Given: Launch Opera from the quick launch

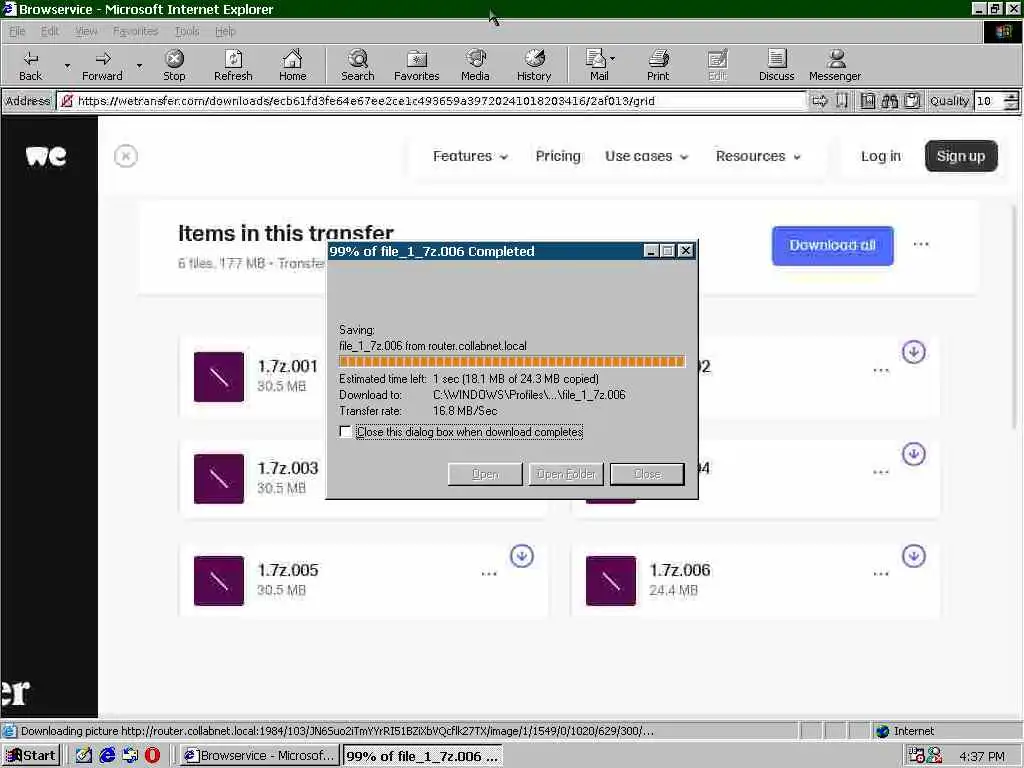Looking at the screenshot, I should coord(152,756).
